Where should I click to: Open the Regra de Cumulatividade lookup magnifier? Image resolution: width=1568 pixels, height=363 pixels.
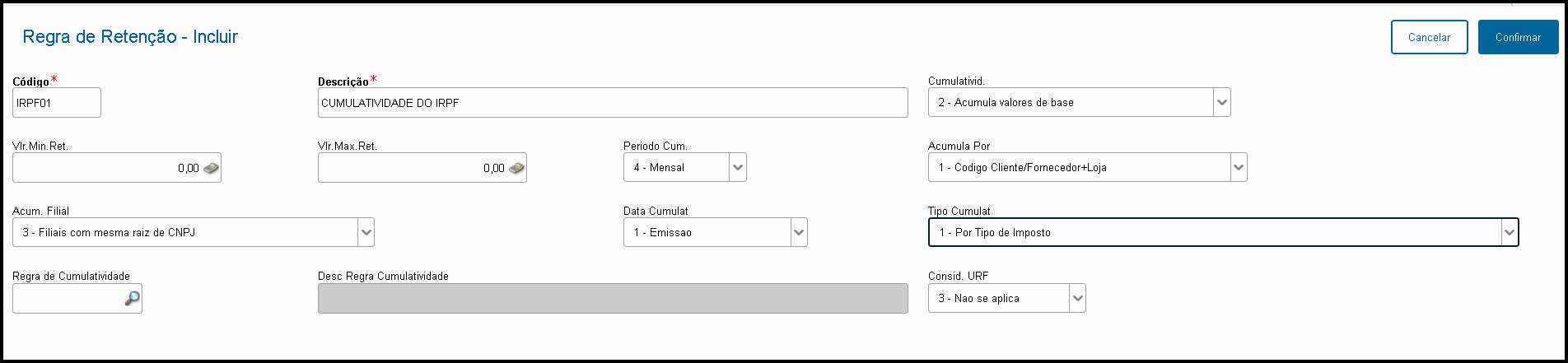click(132, 299)
